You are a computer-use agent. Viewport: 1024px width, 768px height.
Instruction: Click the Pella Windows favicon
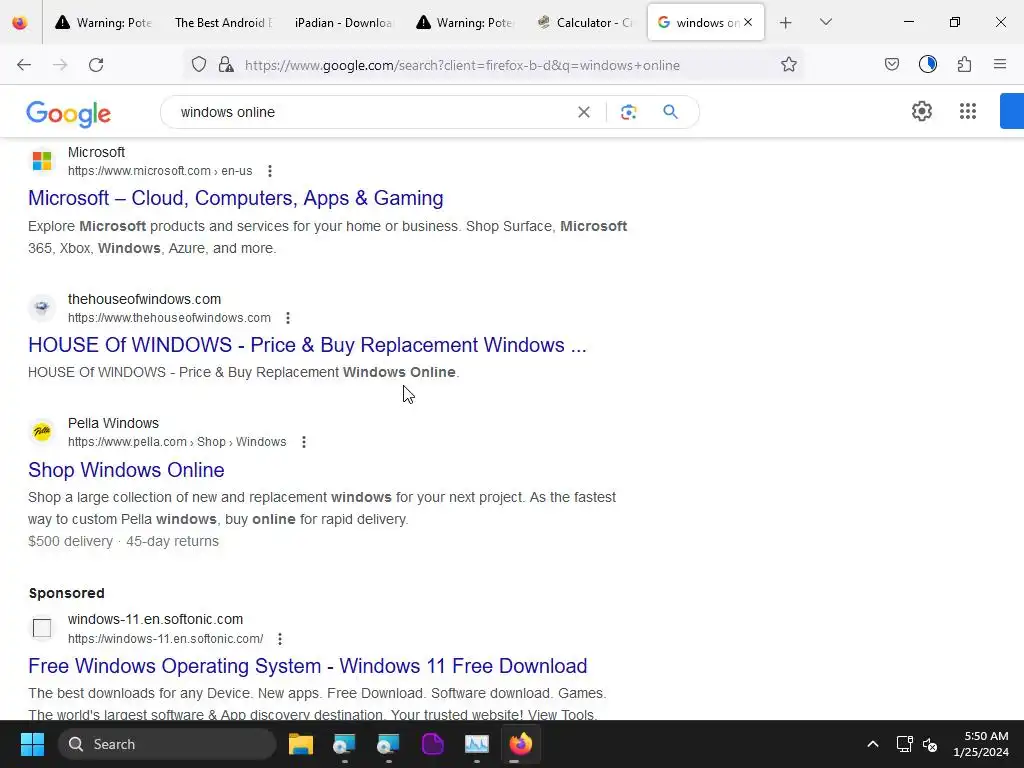(42, 432)
